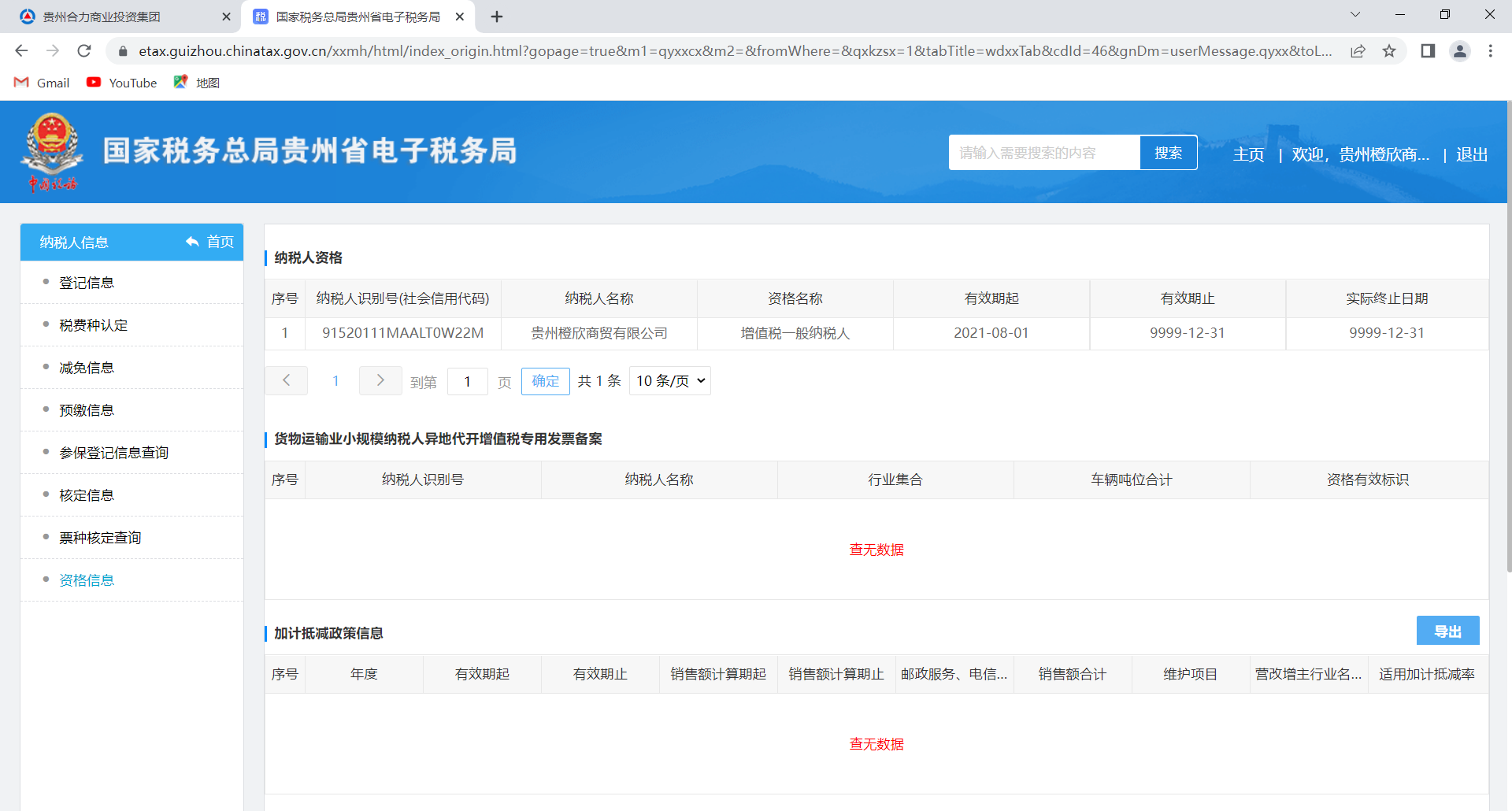The image size is (1512, 811).
Task: Open the browser side panel icon
Action: (1428, 51)
